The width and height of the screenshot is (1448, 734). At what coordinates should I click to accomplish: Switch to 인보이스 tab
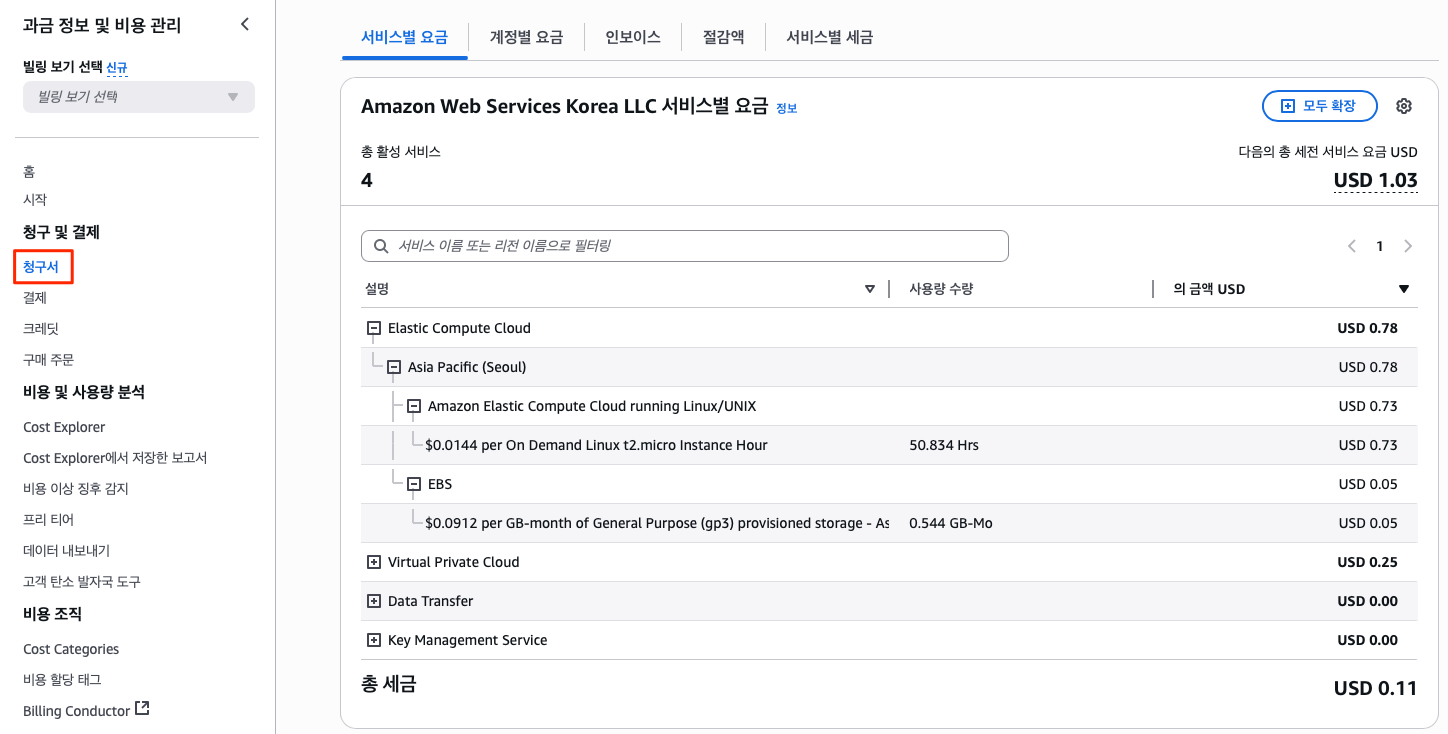(633, 37)
